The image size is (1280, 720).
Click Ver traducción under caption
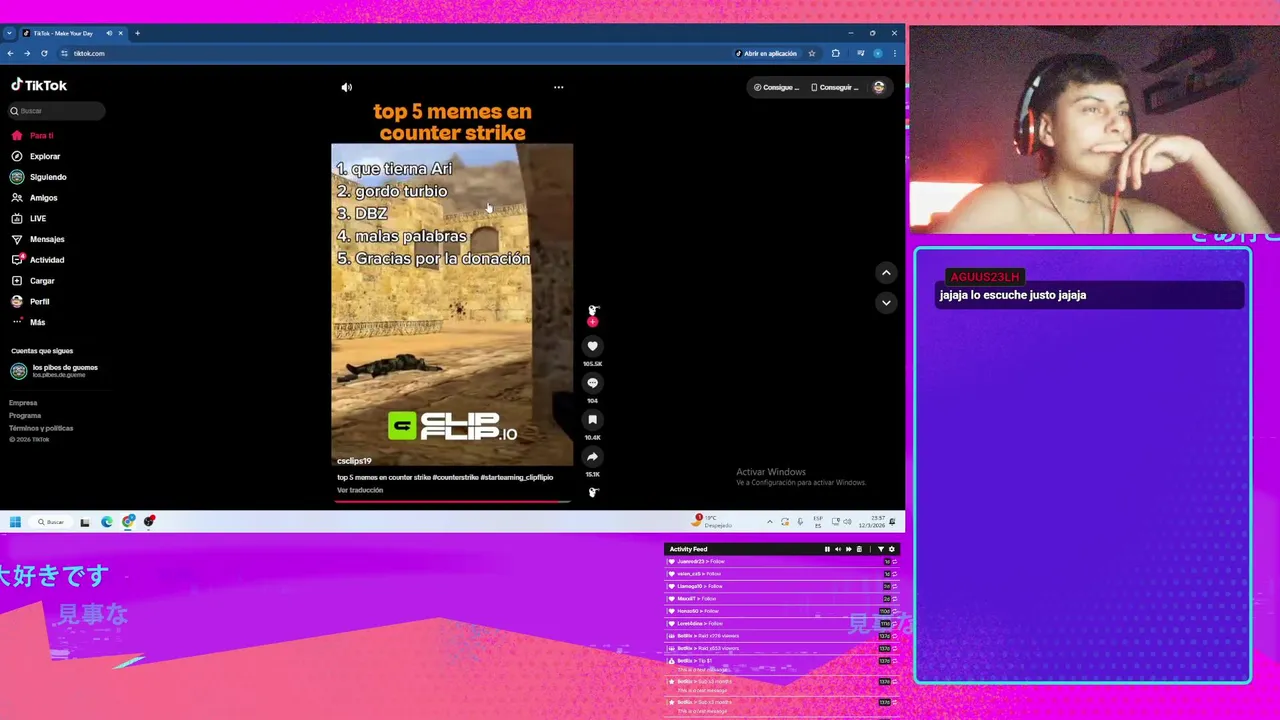360,490
